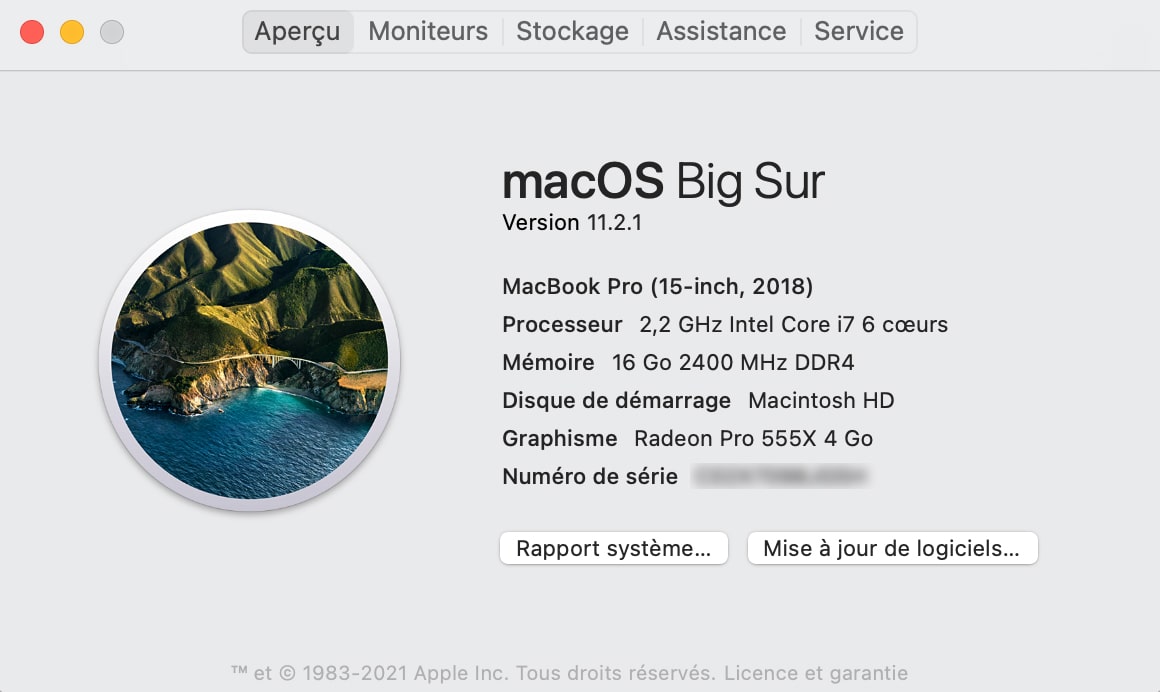Open Mise à jour de logiciels
Image resolution: width=1160 pixels, height=692 pixels.
892,547
